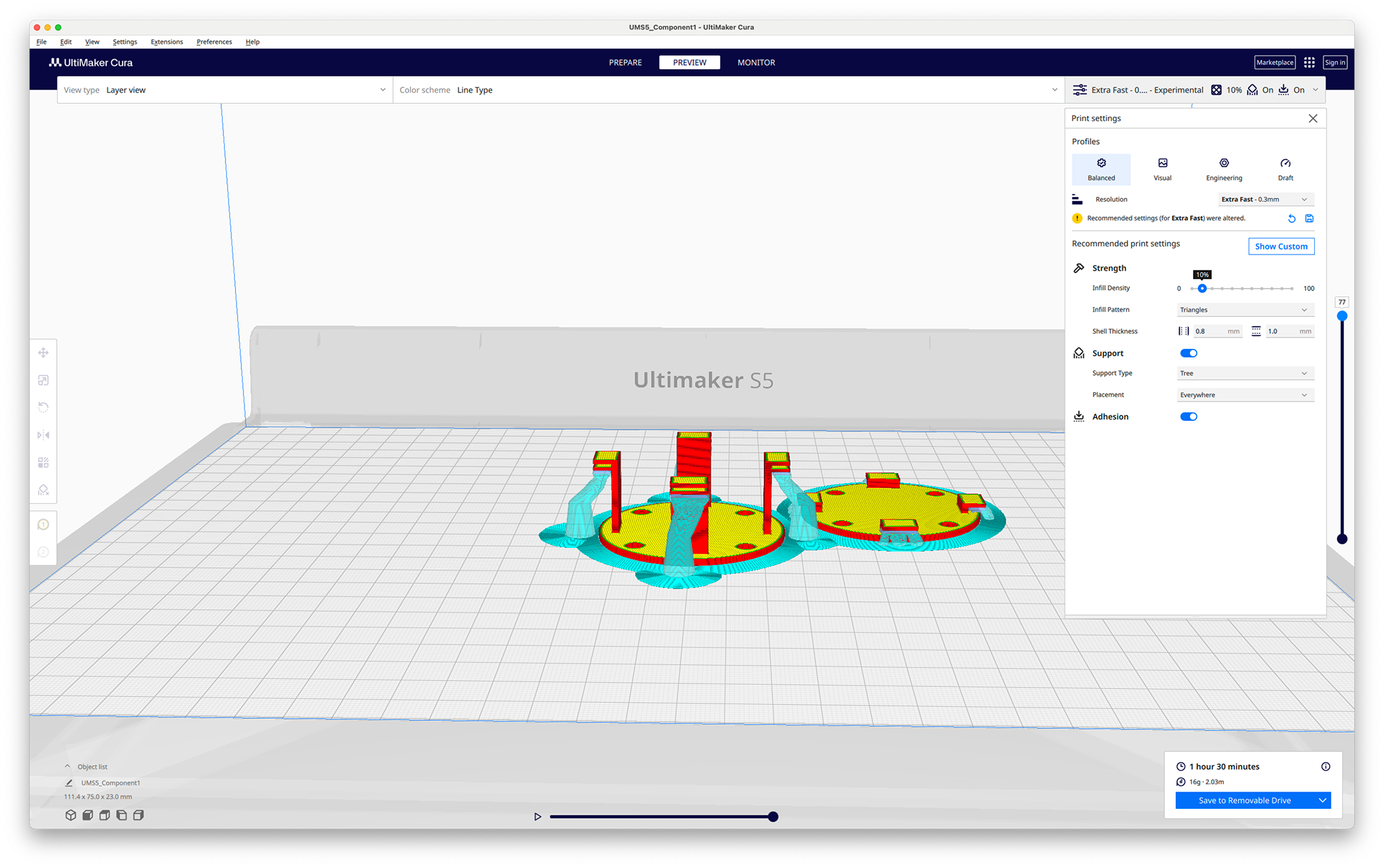Open the Placement Everywhere dropdown
Viewport: 1384px width, 868px height.
1245,395
